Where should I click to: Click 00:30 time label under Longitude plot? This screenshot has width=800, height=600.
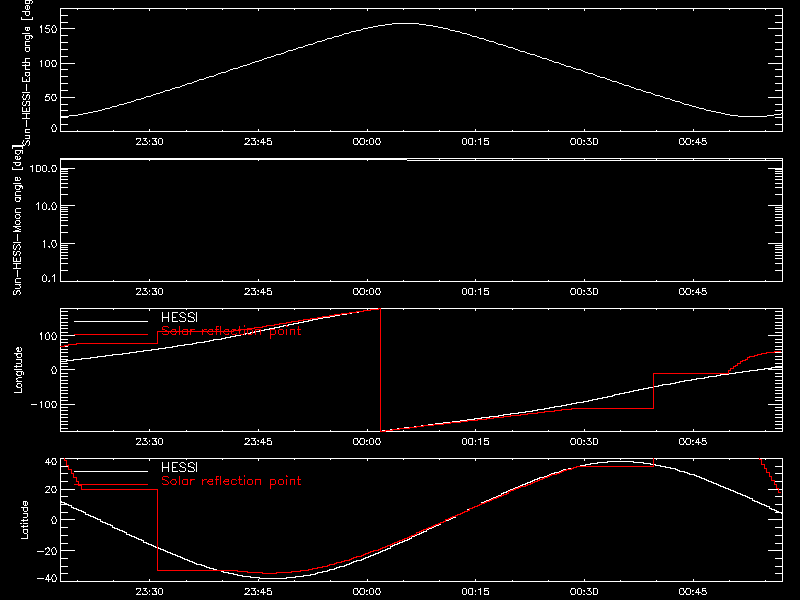coord(584,441)
